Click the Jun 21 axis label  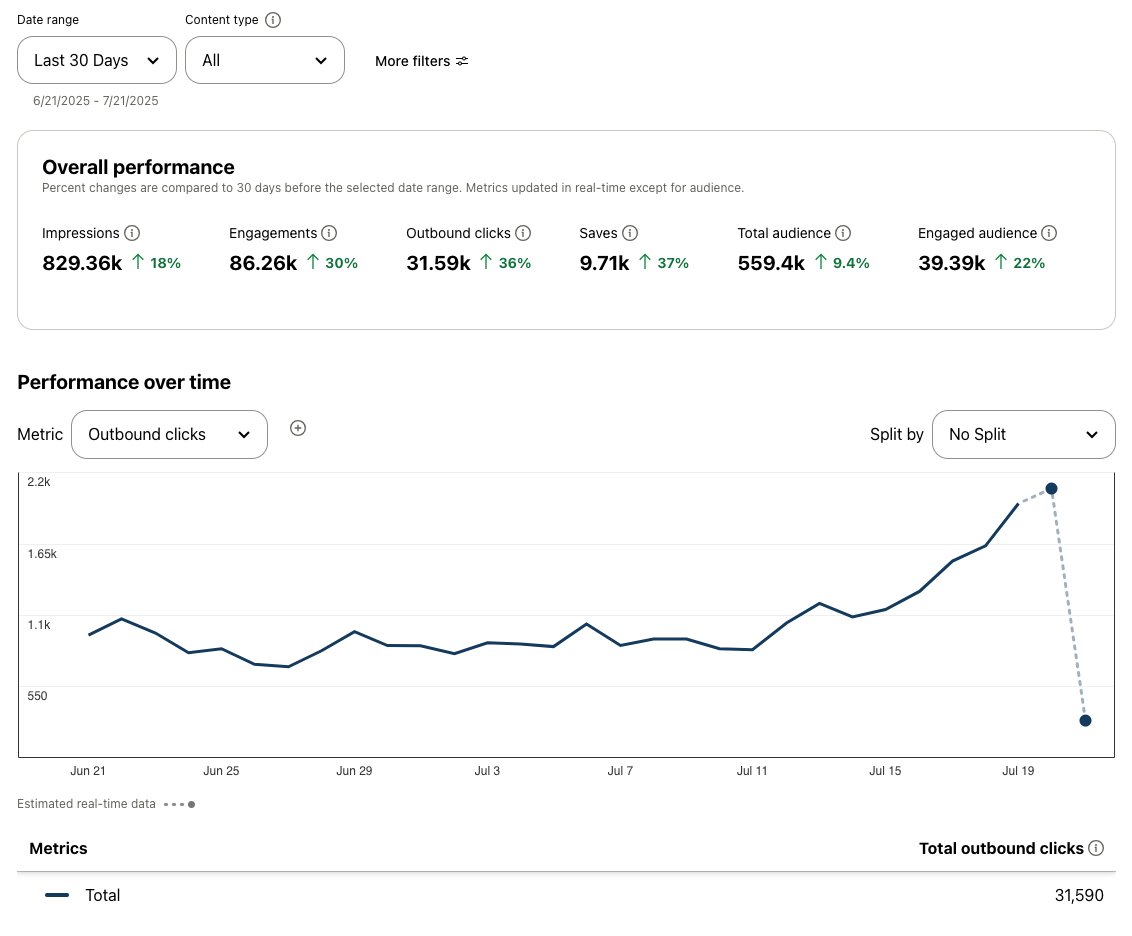[x=88, y=771]
